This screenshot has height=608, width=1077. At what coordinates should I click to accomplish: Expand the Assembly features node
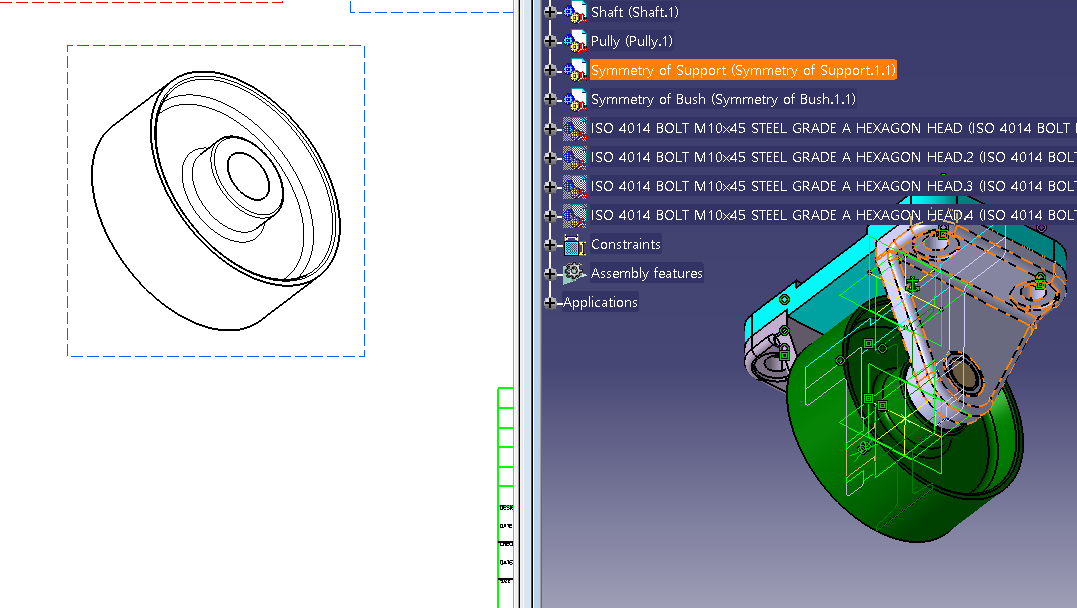pos(549,273)
